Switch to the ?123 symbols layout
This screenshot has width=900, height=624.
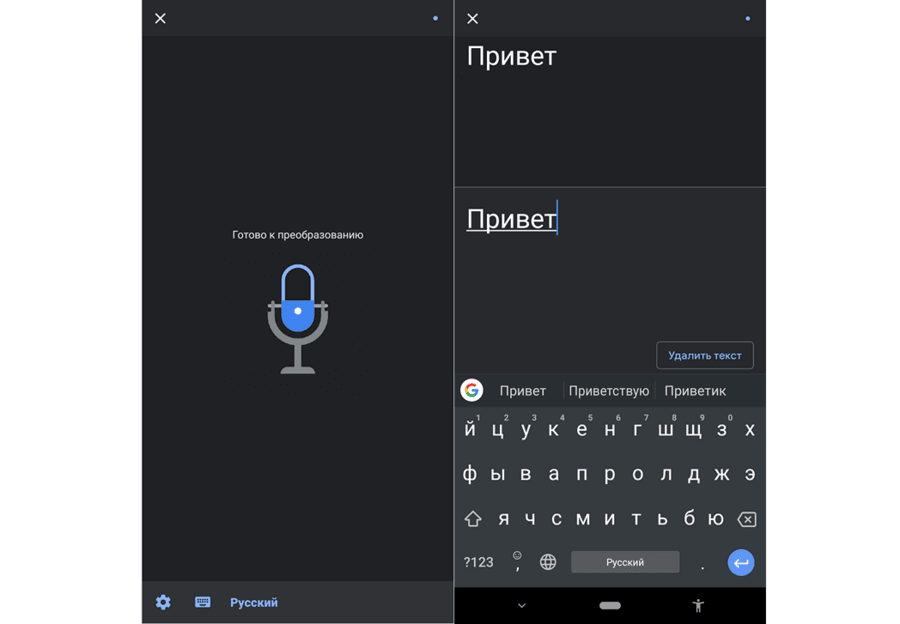(x=479, y=562)
